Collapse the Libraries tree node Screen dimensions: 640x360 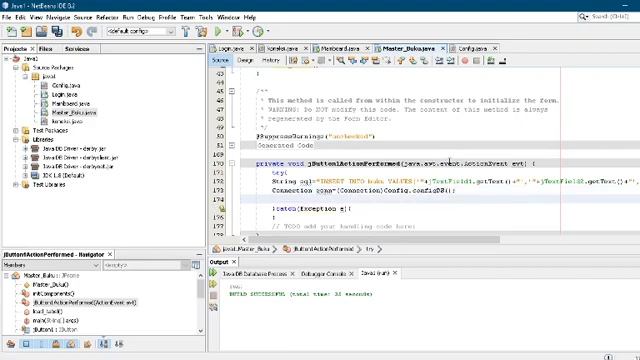point(16,140)
